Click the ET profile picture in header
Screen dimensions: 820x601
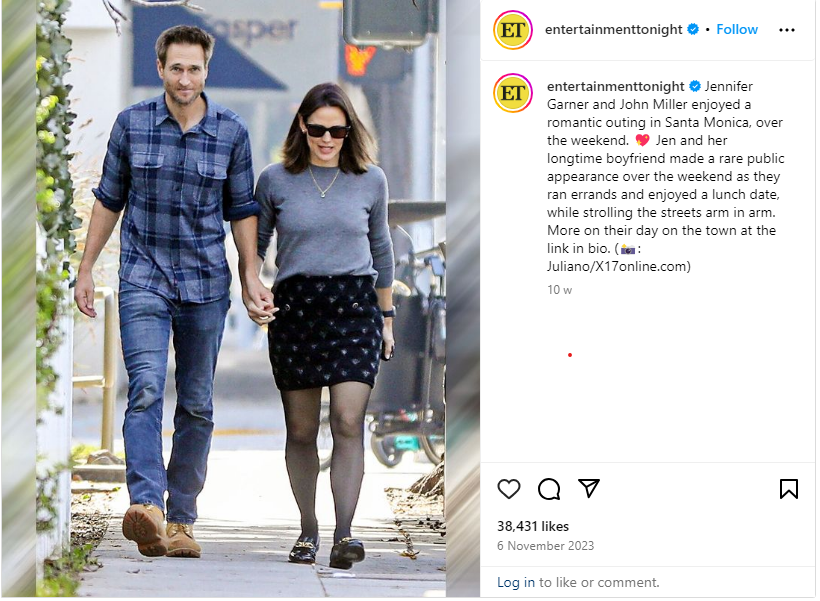coord(513,30)
